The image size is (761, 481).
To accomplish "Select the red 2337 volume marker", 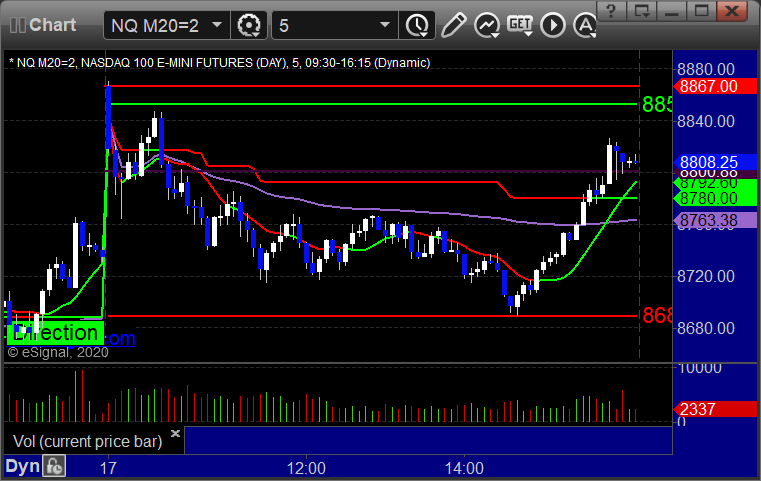I will [715, 409].
